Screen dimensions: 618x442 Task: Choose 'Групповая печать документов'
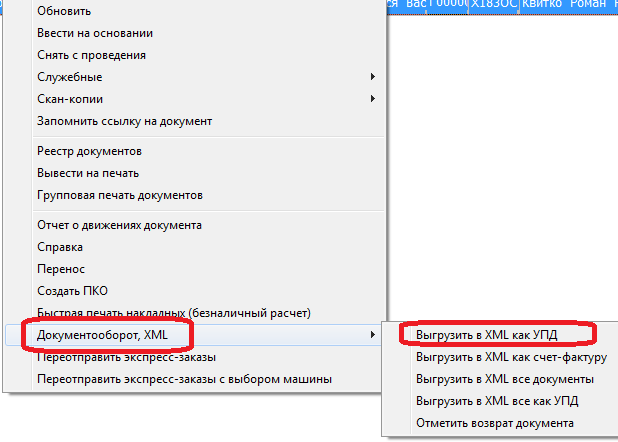(x=120, y=195)
